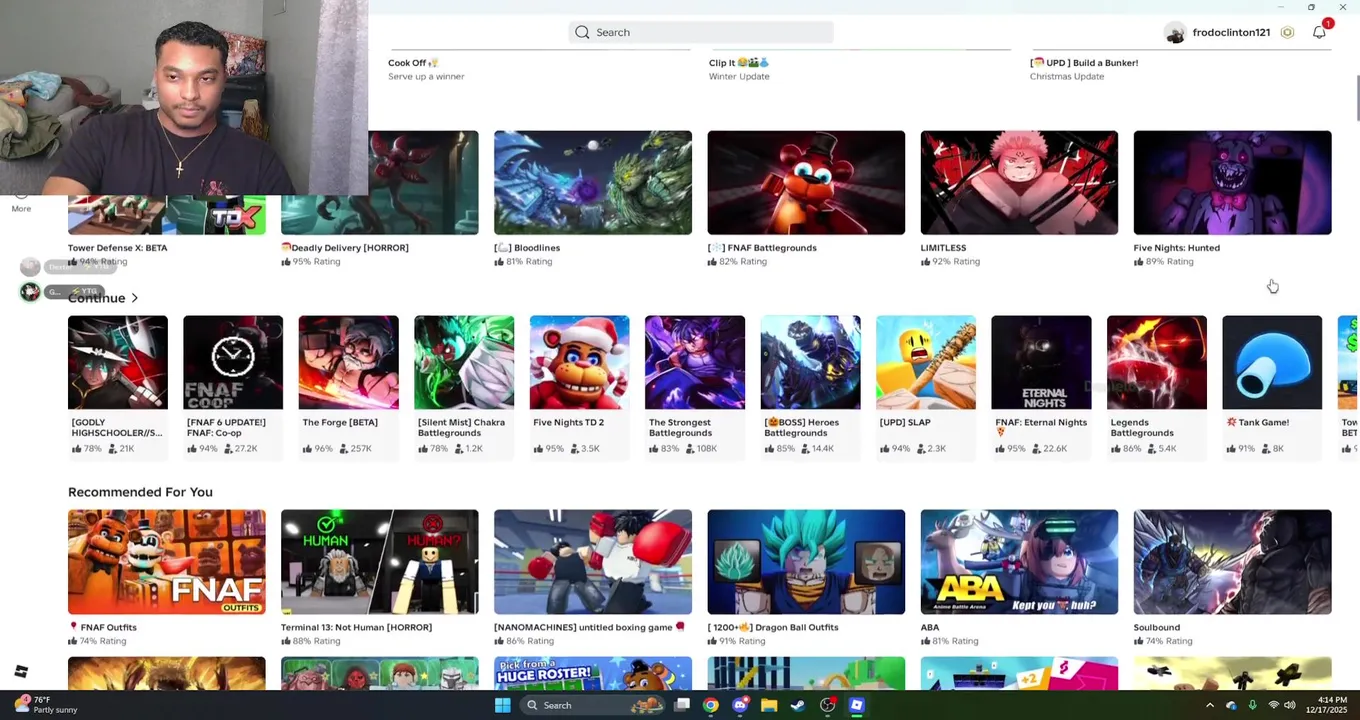1360x720 pixels.
Task: Click Clip It Winter Update title
Action: point(739,63)
